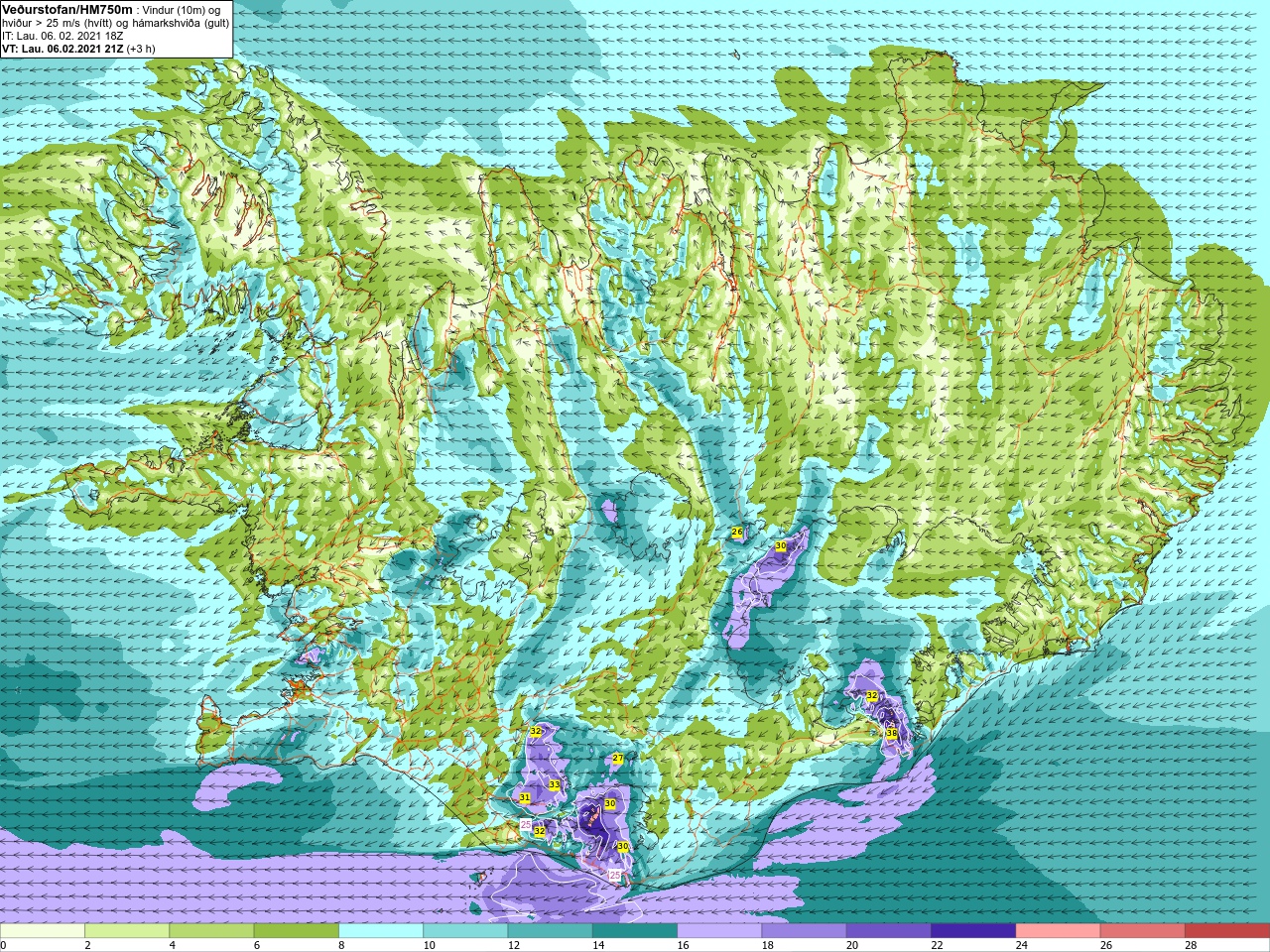Select the 18–20 m/s purple legend swatch
The height and width of the screenshot is (952, 1270).
804,931
